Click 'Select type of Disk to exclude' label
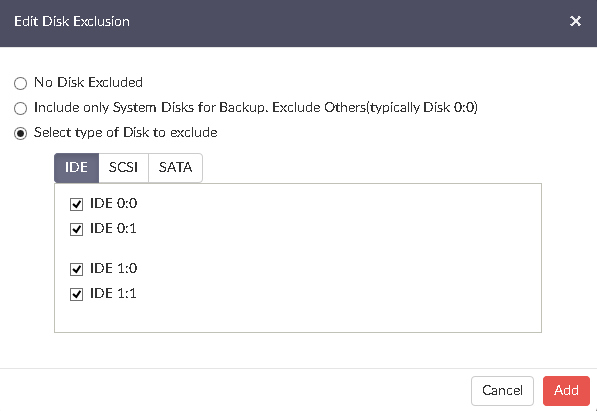This screenshot has width=597, height=411. click(x=126, y=133)
